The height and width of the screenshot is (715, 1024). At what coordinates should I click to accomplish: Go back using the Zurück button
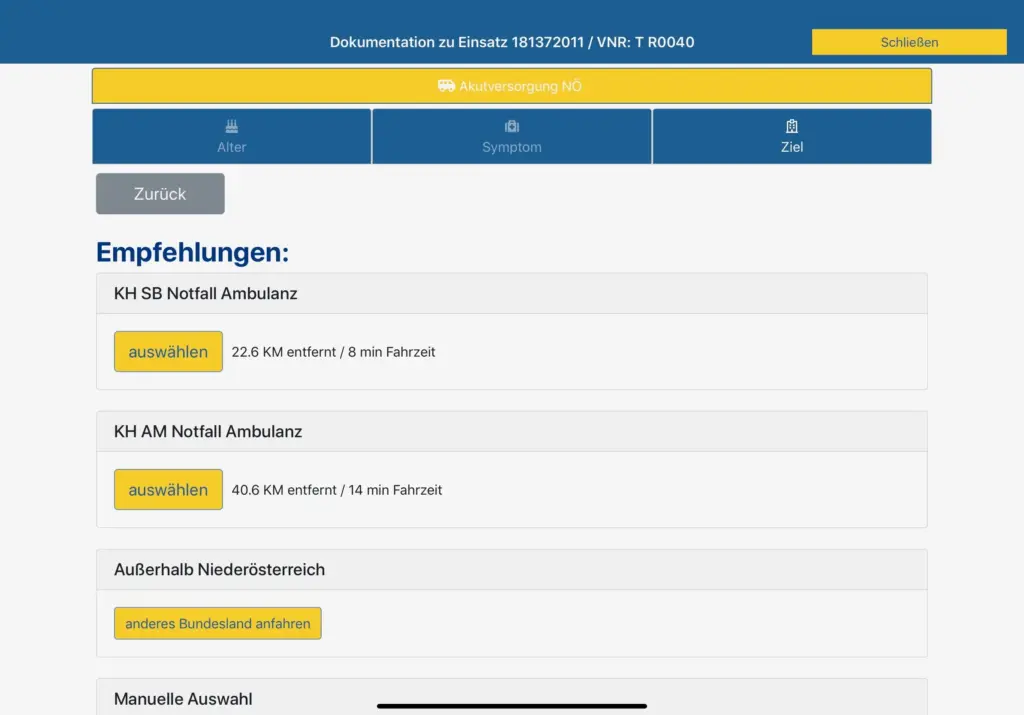(160, 194)
